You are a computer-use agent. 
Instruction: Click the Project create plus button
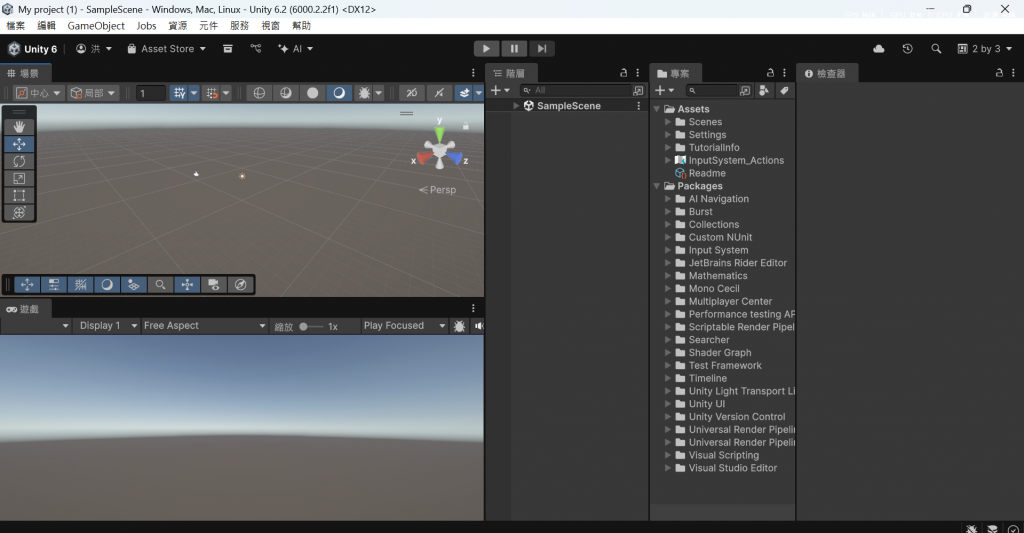point(664,91)
